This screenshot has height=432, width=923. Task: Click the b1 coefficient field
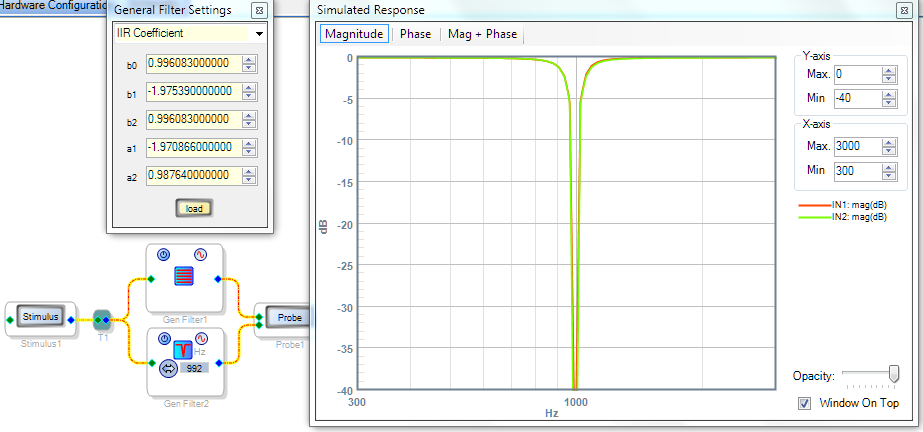tap(194, 91)
